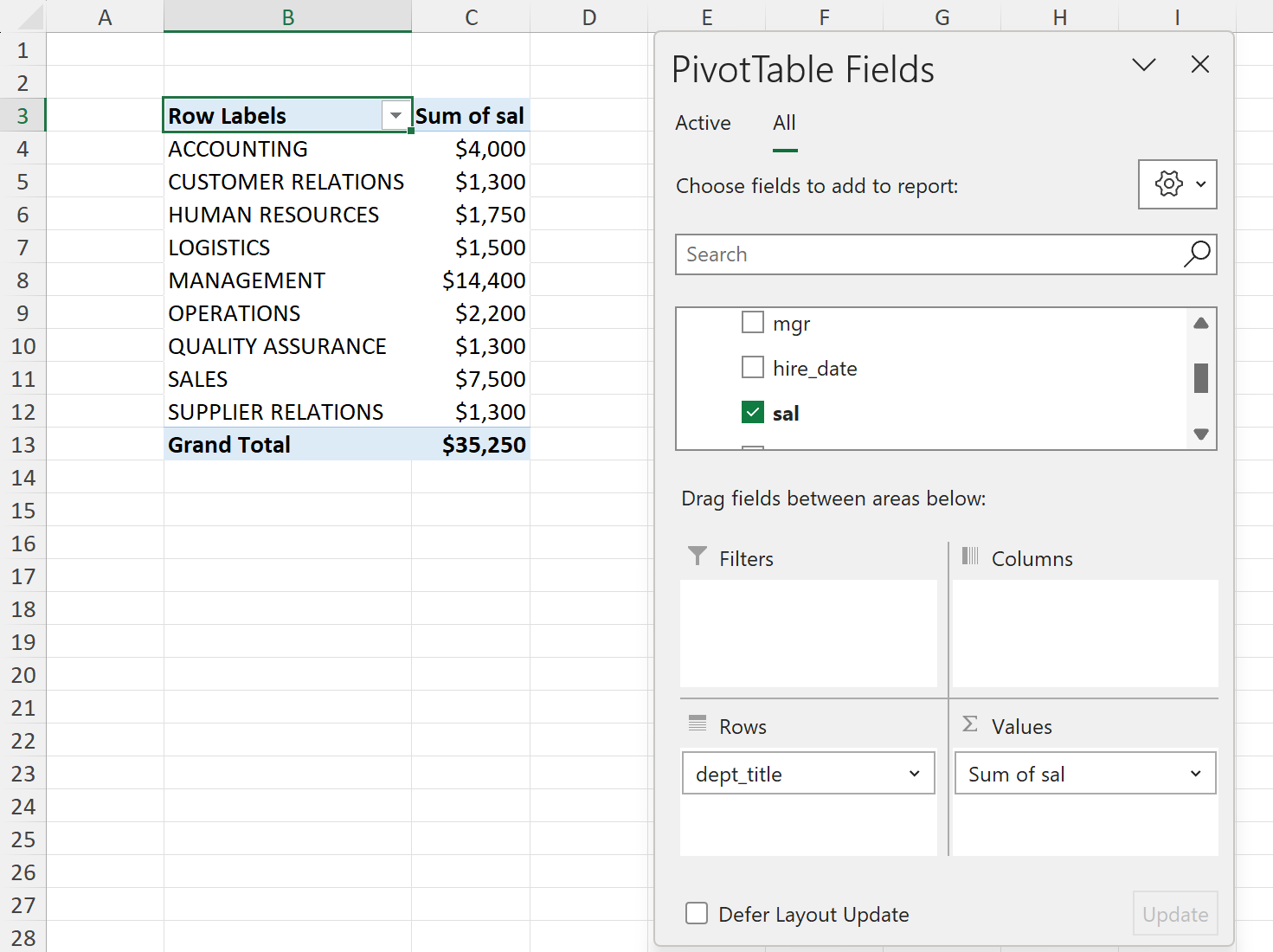Toggle Defer Layout Update
Screen dimensions: 1273x952
tap(697, 913)
